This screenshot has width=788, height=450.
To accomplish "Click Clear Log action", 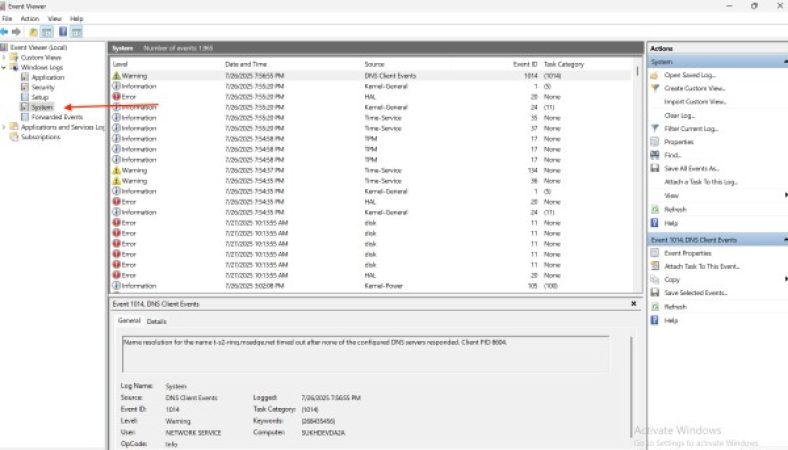I will coord(679,115).
